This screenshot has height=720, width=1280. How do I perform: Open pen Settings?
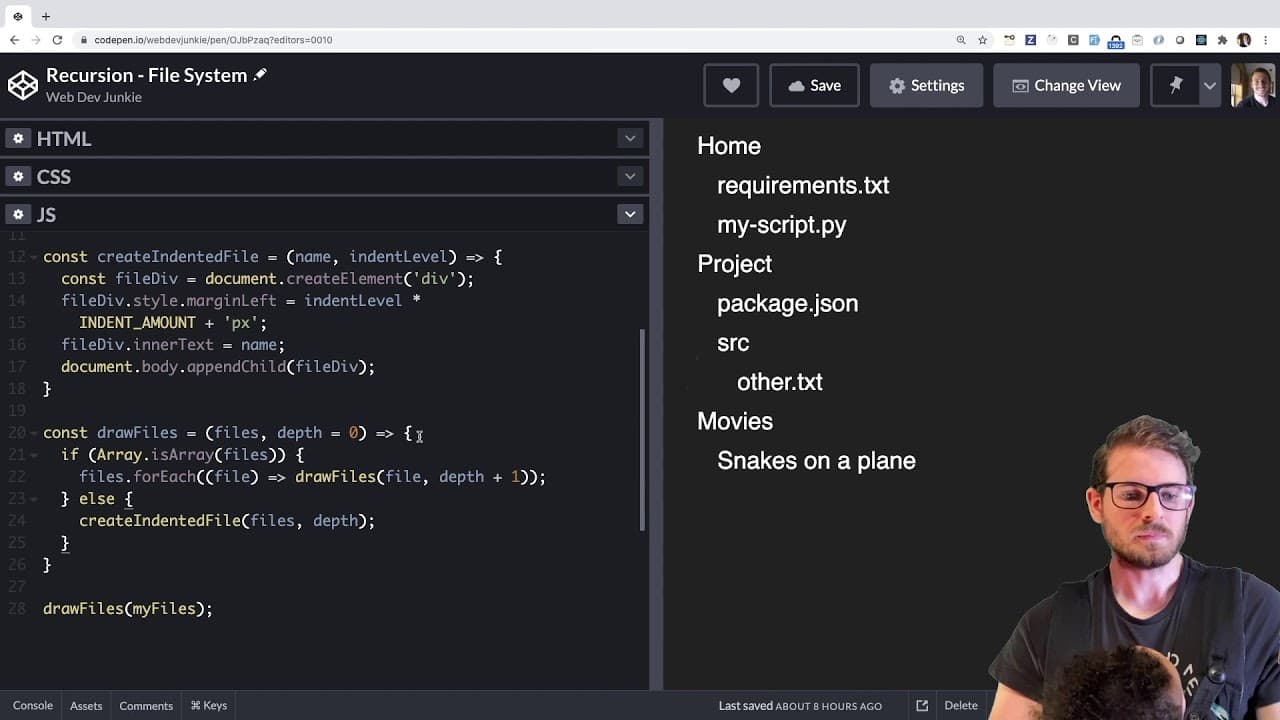pos(926,85)
